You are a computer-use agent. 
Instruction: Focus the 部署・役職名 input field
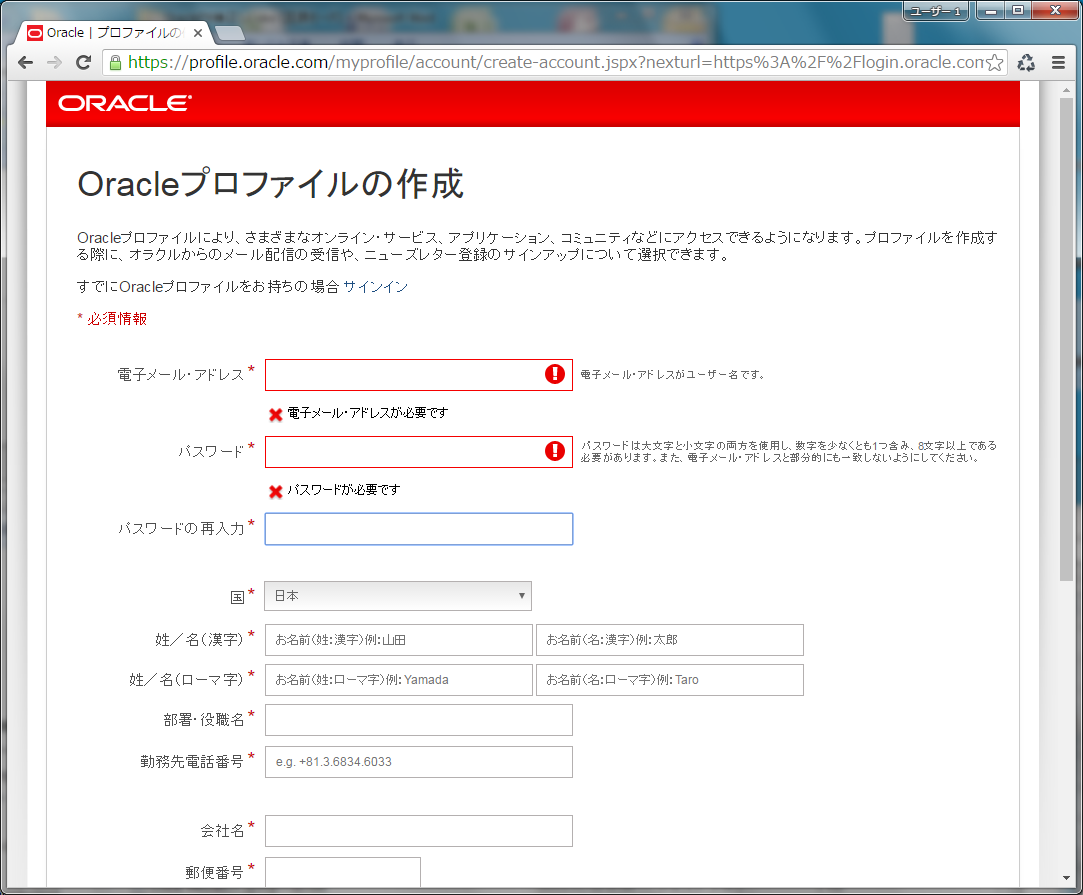(419, 720)
